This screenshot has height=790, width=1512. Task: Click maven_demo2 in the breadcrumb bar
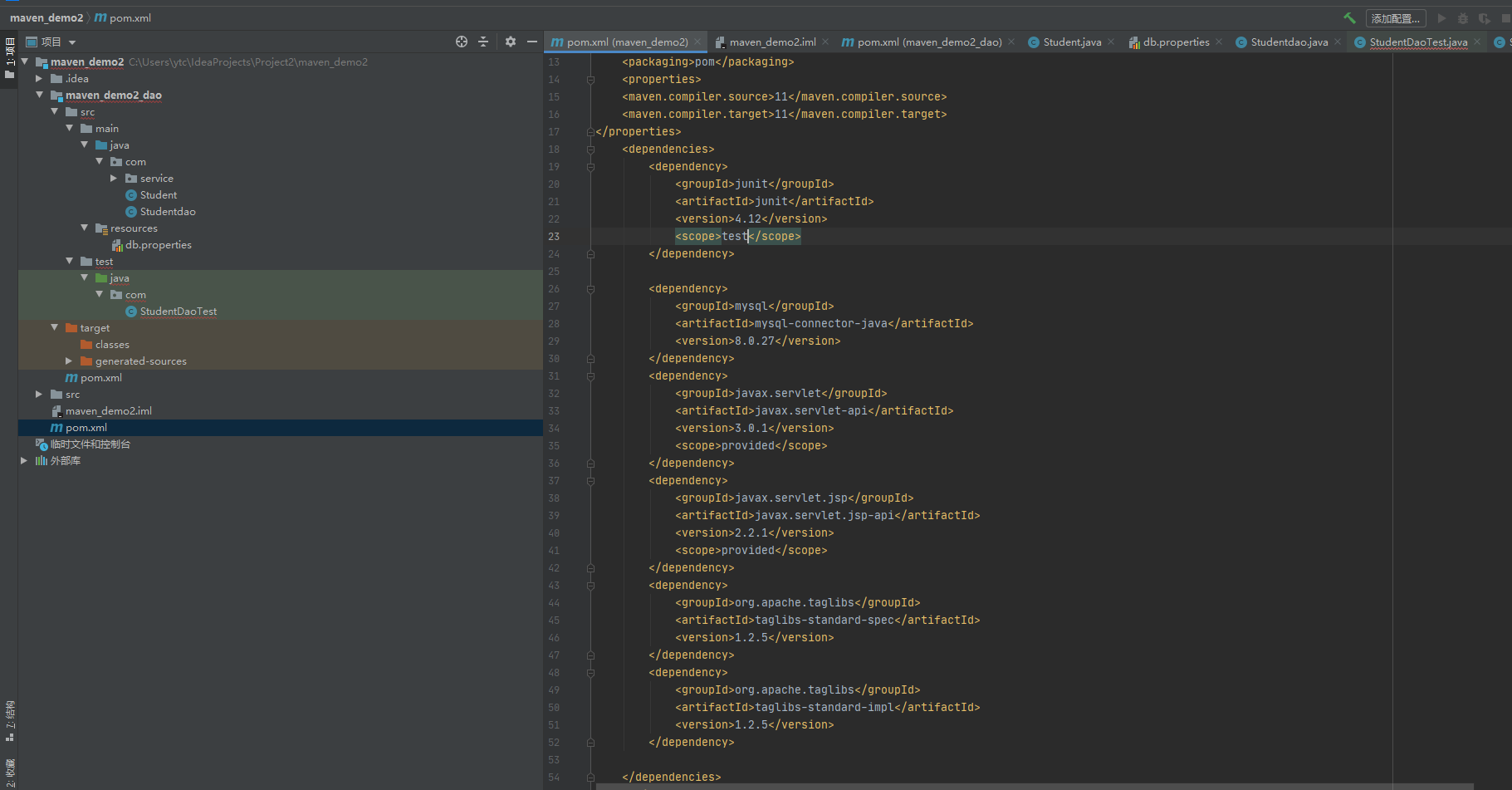click(46, 17)
